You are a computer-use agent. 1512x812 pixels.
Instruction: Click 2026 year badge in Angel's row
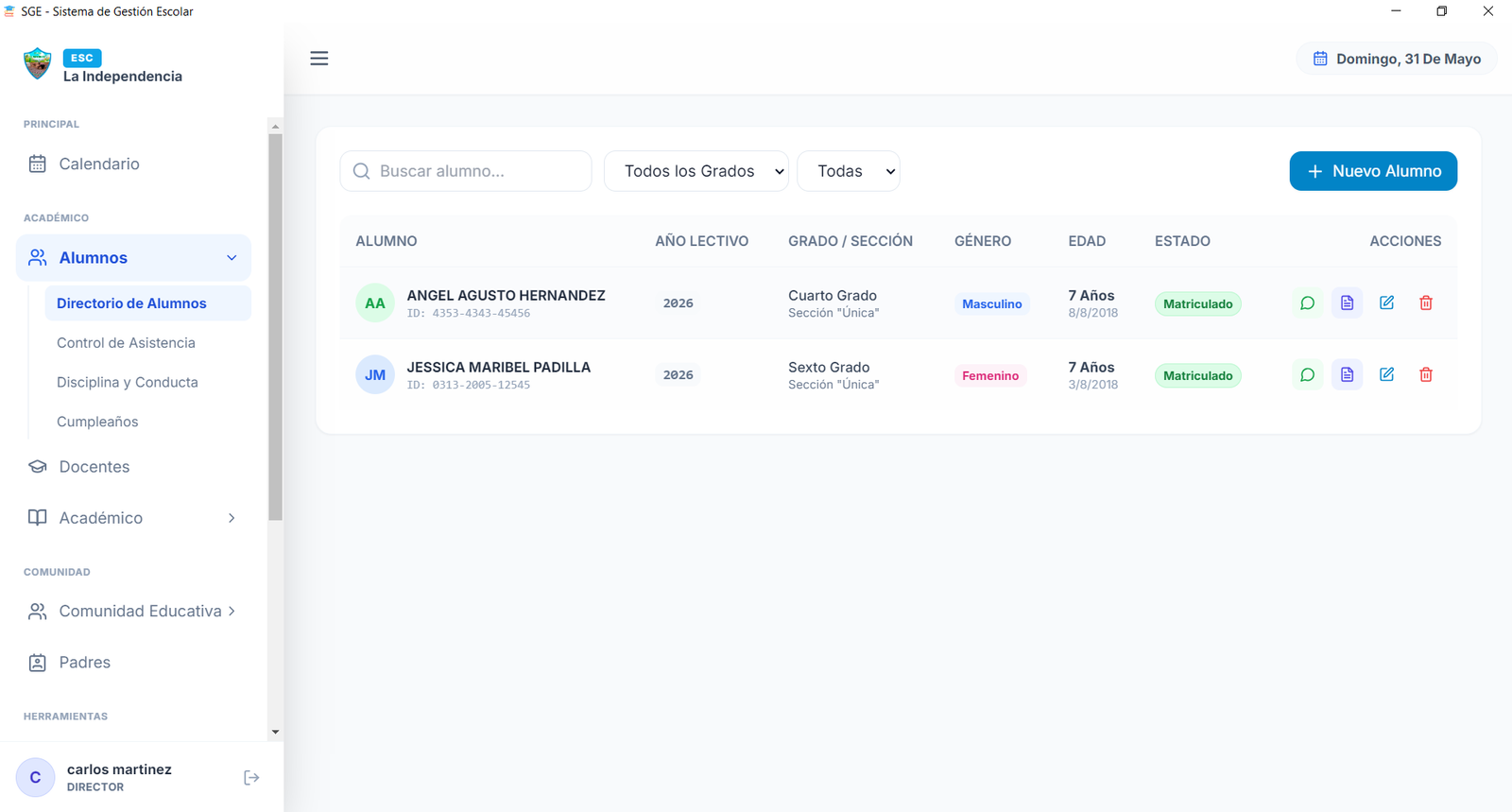679,303
